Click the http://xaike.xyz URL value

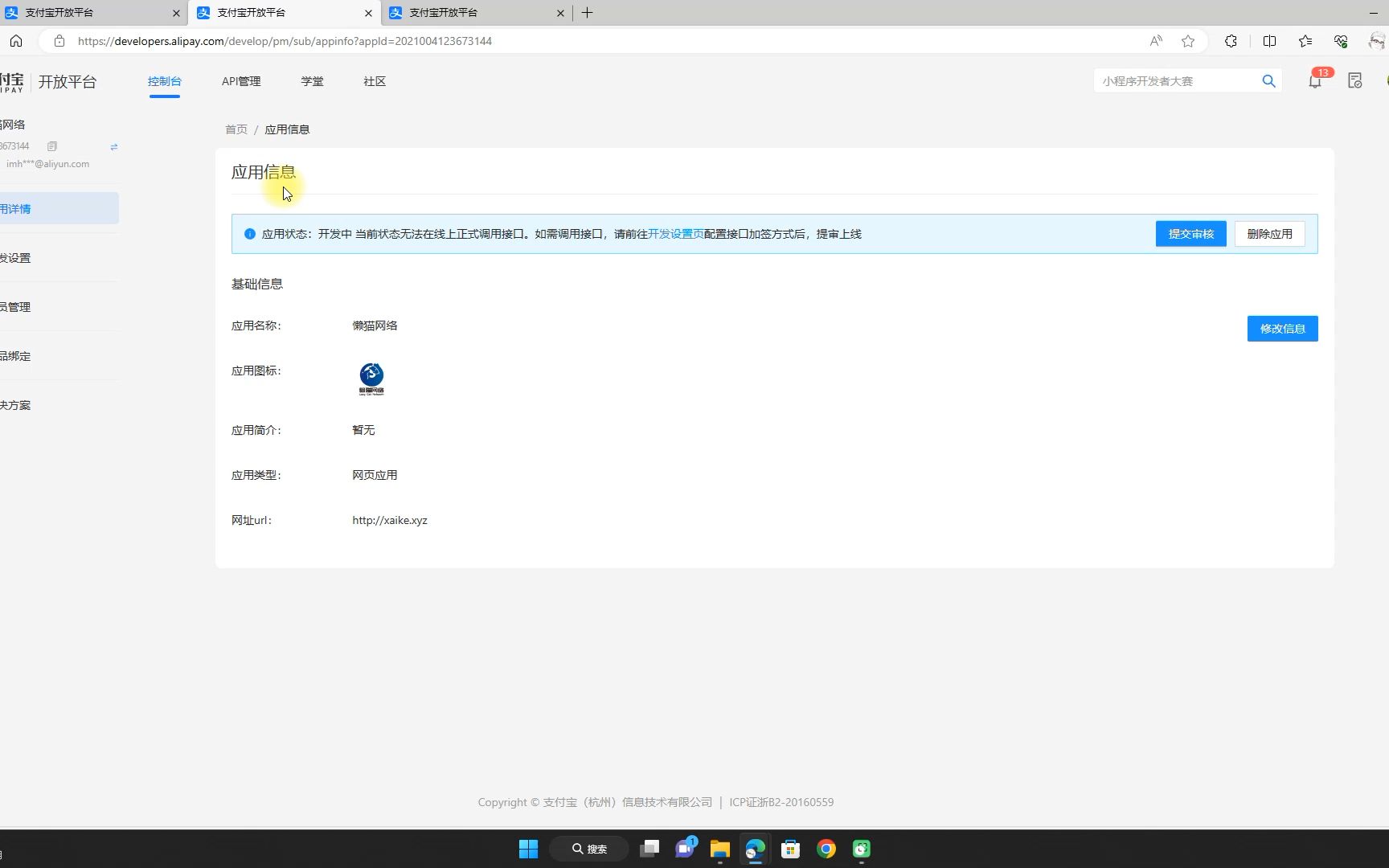click(390, 520)
